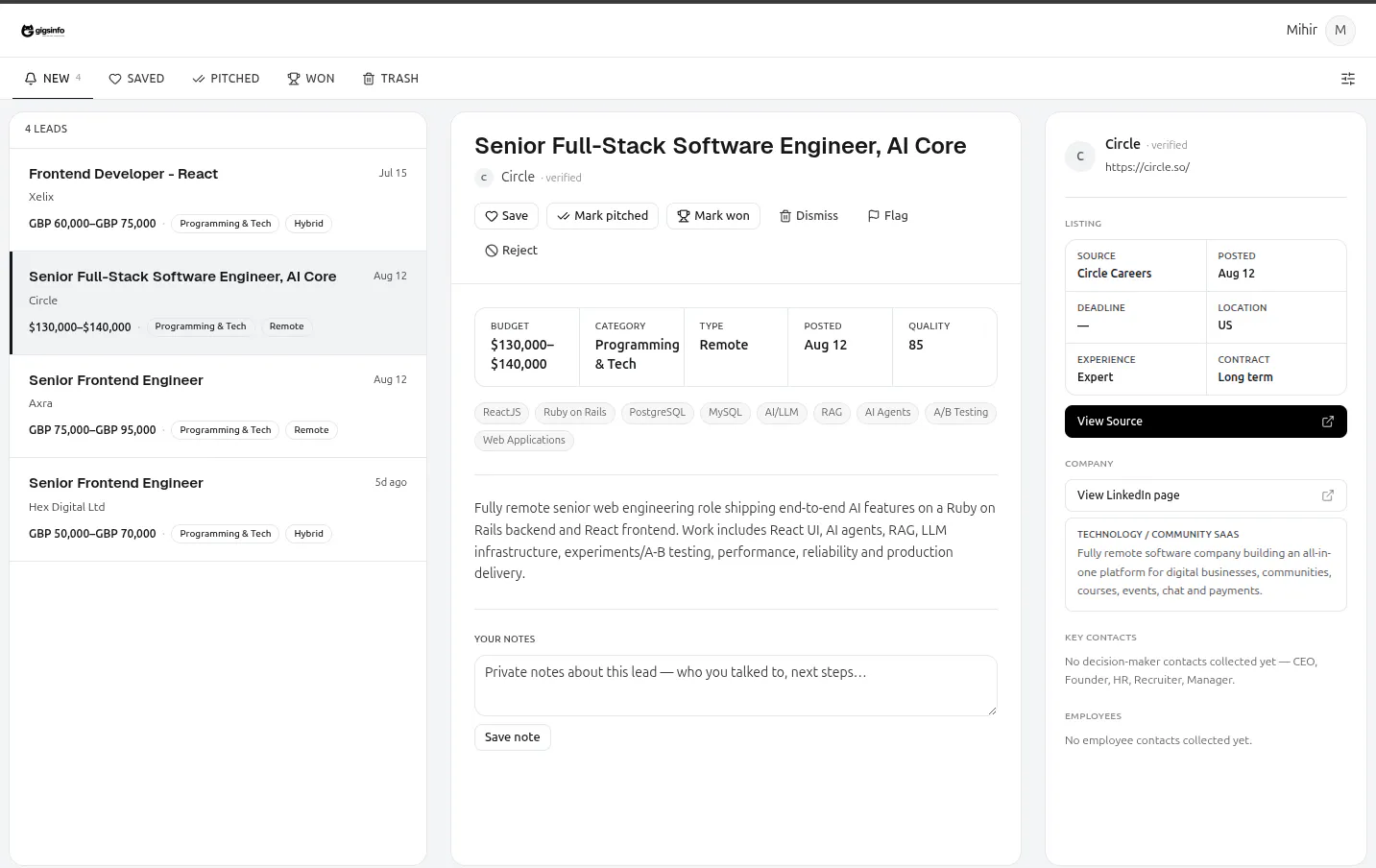Click into the private notes text area
The width and height of the screenshot is (1376, 868).
(x=736, y=686)
